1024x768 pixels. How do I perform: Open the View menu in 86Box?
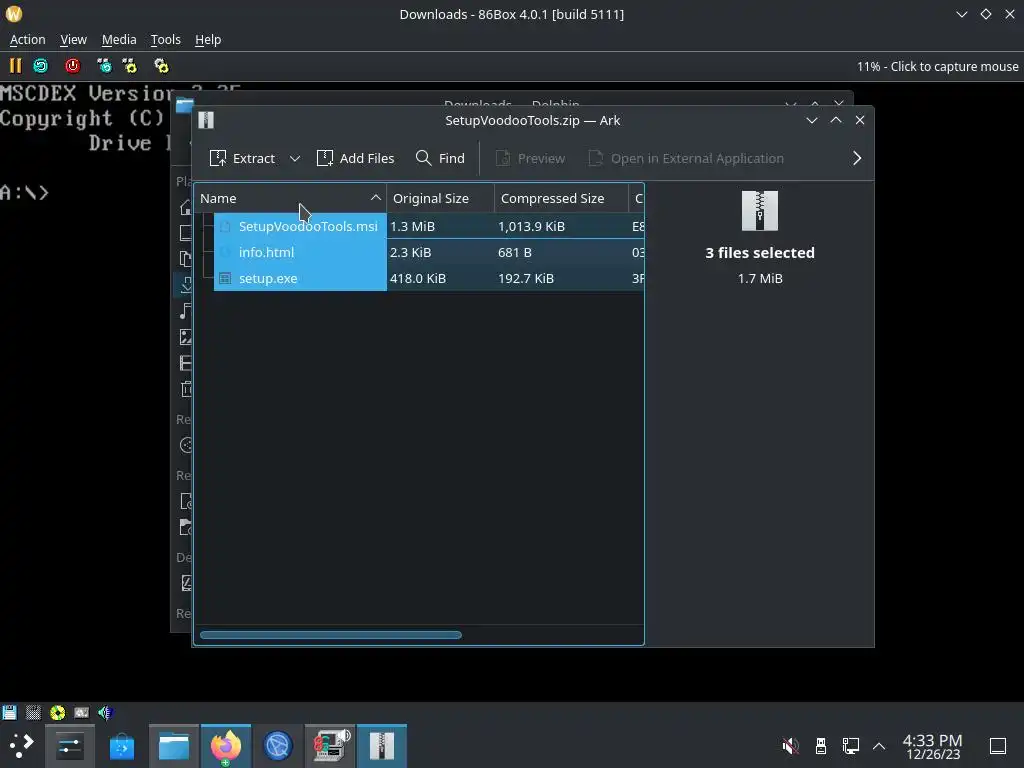73,40
